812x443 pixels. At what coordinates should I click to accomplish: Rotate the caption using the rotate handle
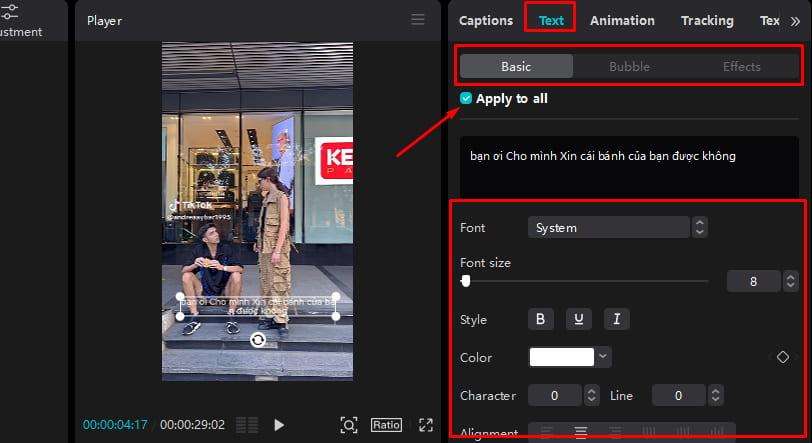coord(257,340)
